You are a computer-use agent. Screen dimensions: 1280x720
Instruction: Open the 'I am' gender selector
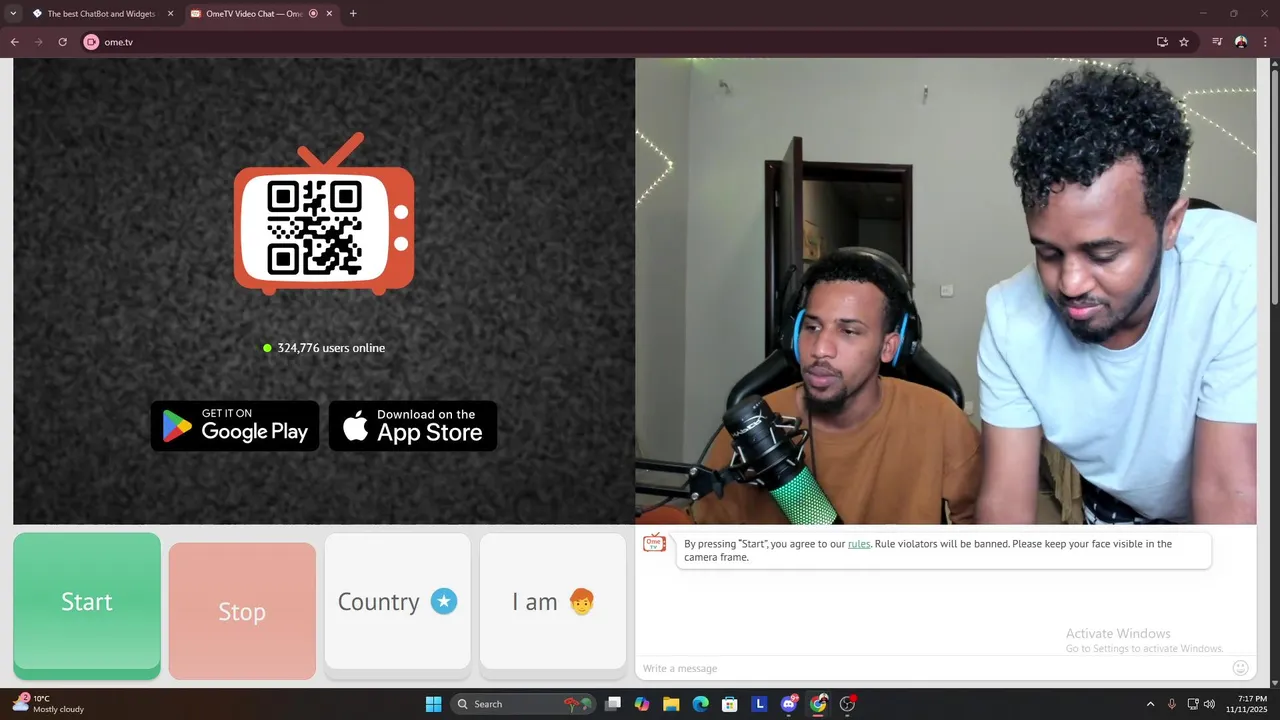click(553, 601)
